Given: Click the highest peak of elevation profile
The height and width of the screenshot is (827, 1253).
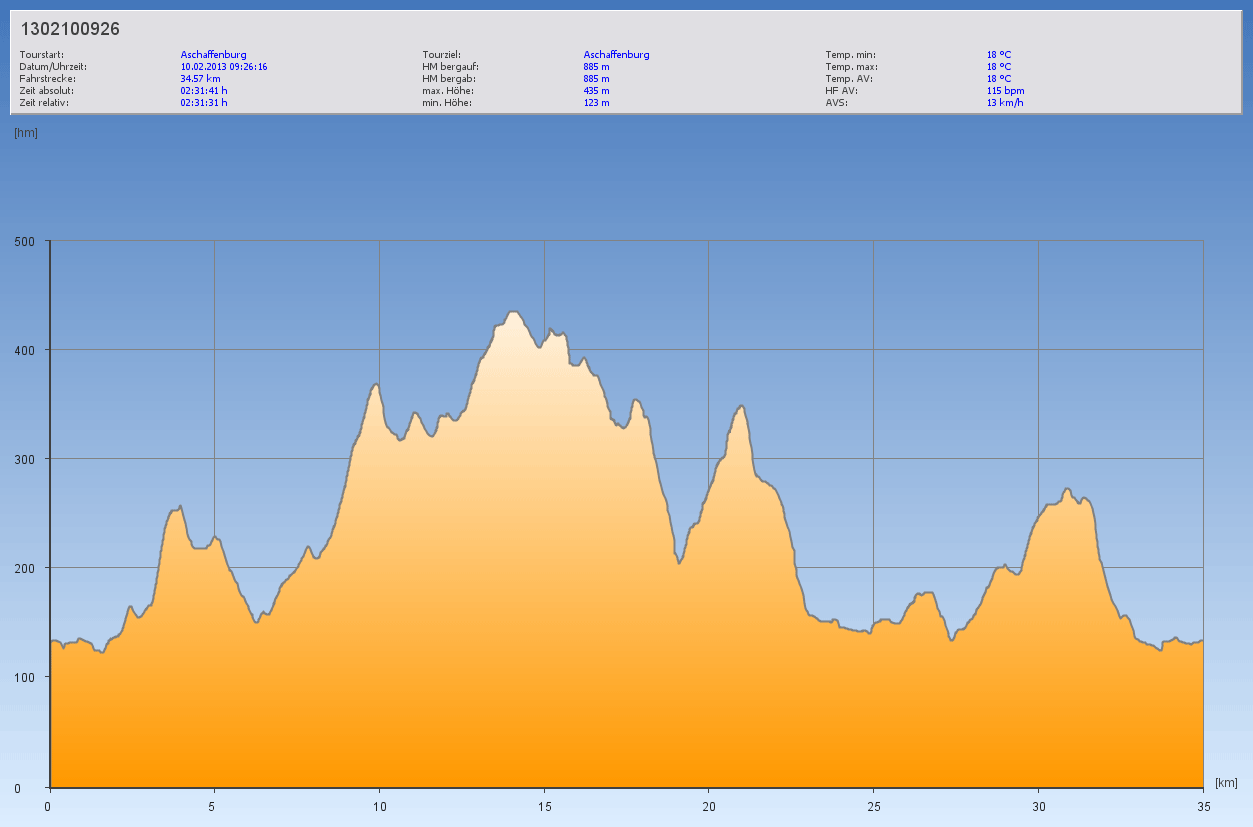Looking at the screenshot, I should click(x=514, y=312).
